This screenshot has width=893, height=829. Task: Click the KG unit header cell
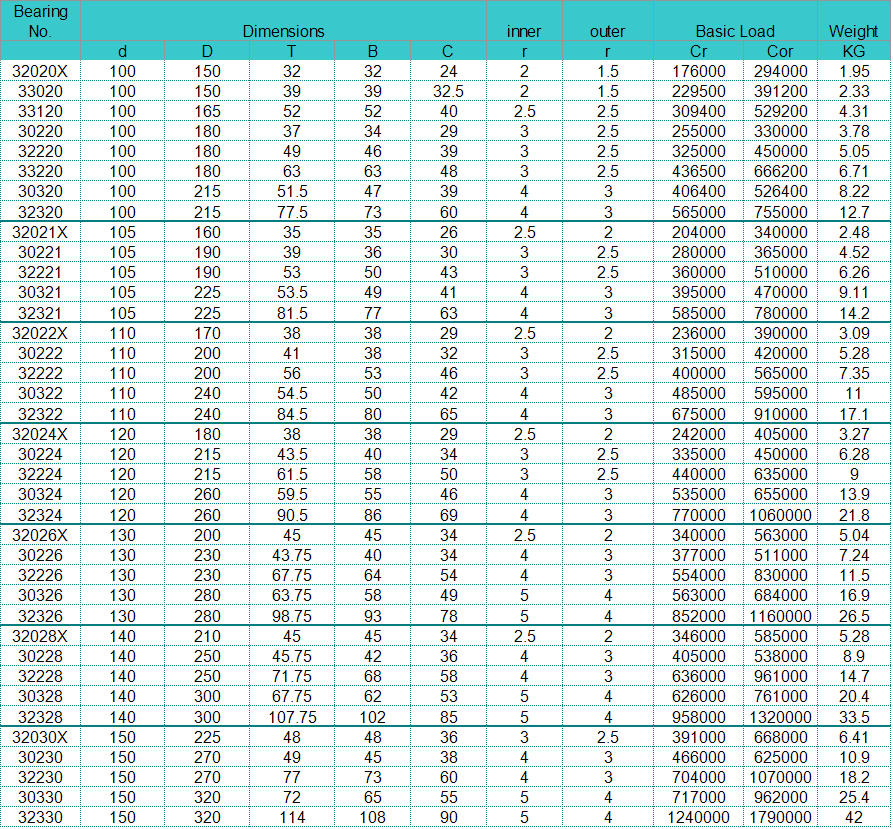(x=853, y=51)
